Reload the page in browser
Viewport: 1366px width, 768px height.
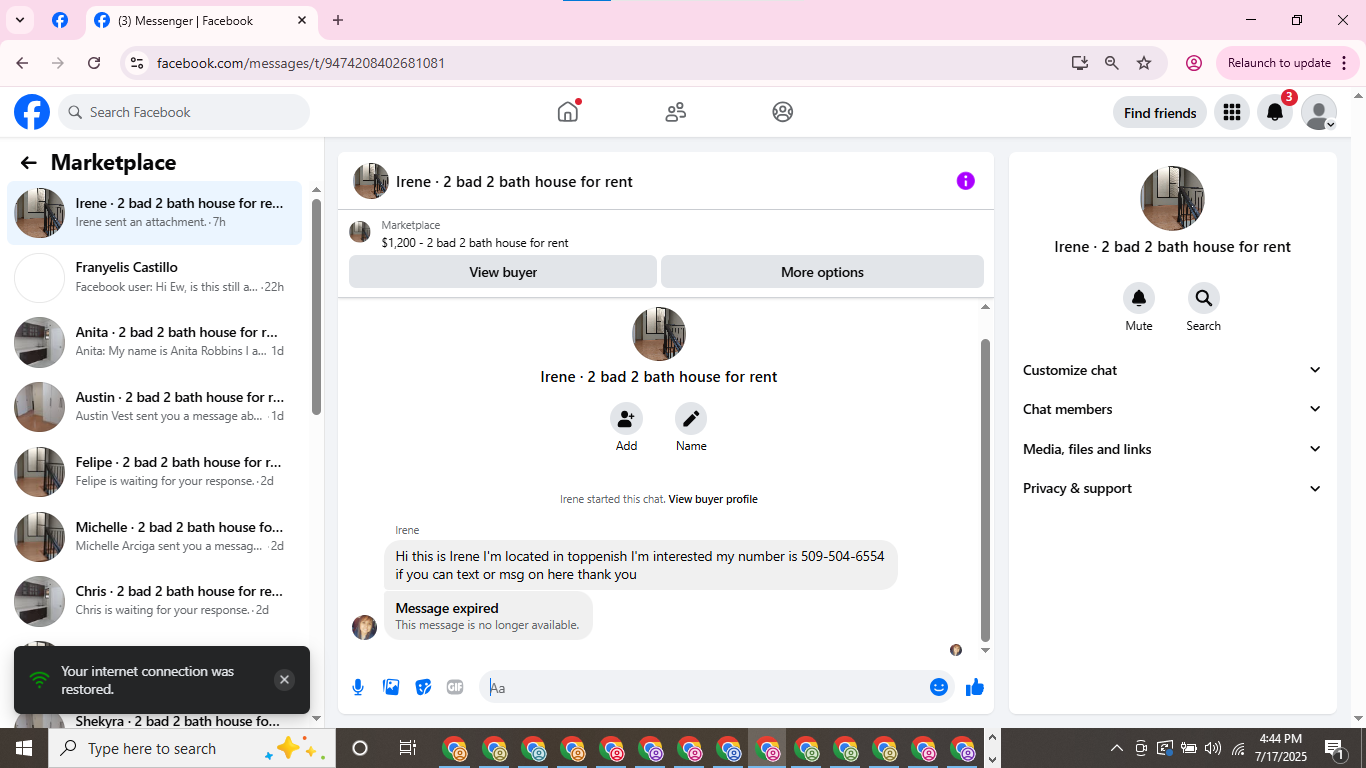pyautogui.click(x=94, y=63)
